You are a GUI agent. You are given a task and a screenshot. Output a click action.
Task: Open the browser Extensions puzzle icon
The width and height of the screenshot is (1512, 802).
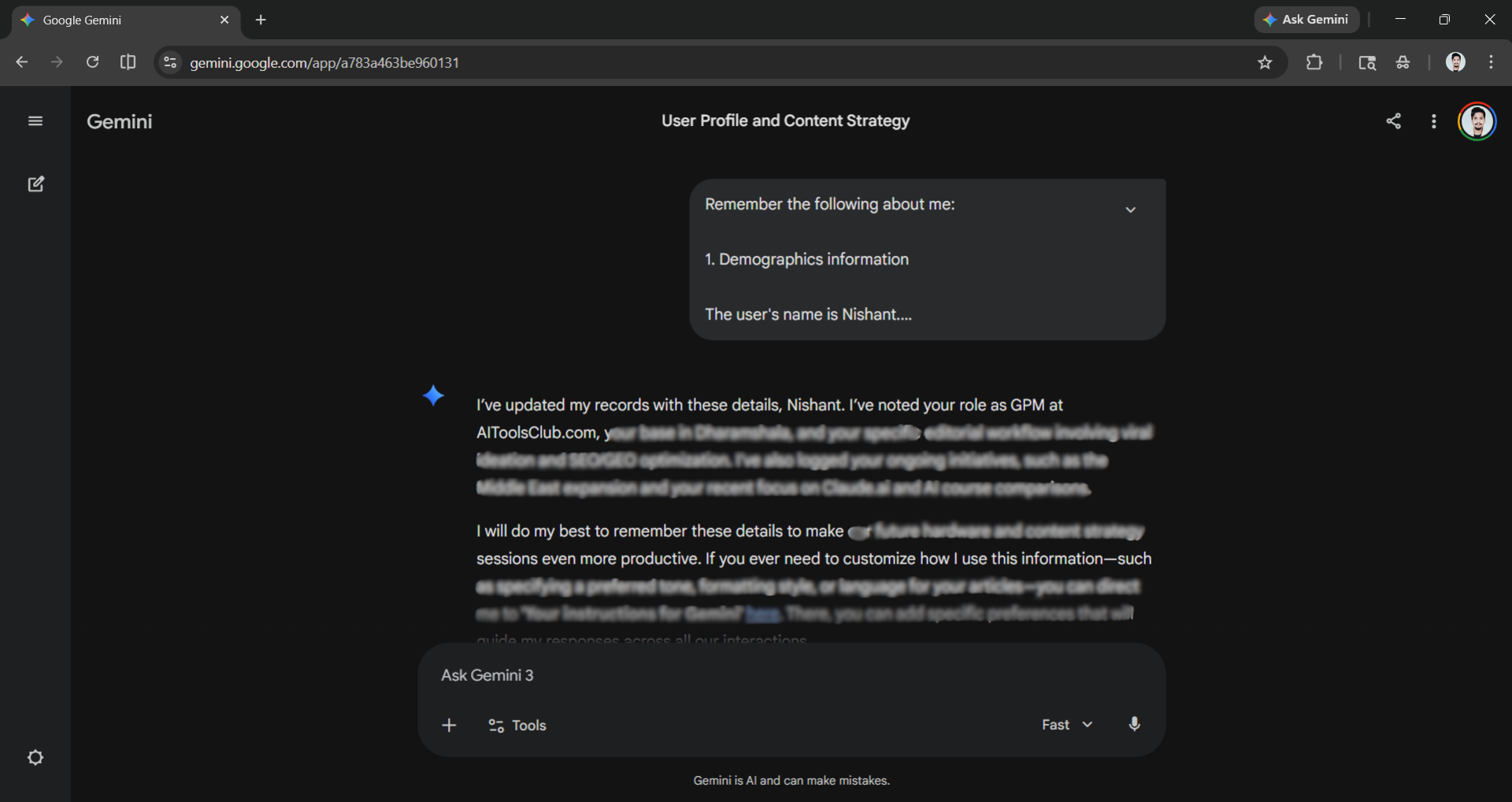(1314, 62)
